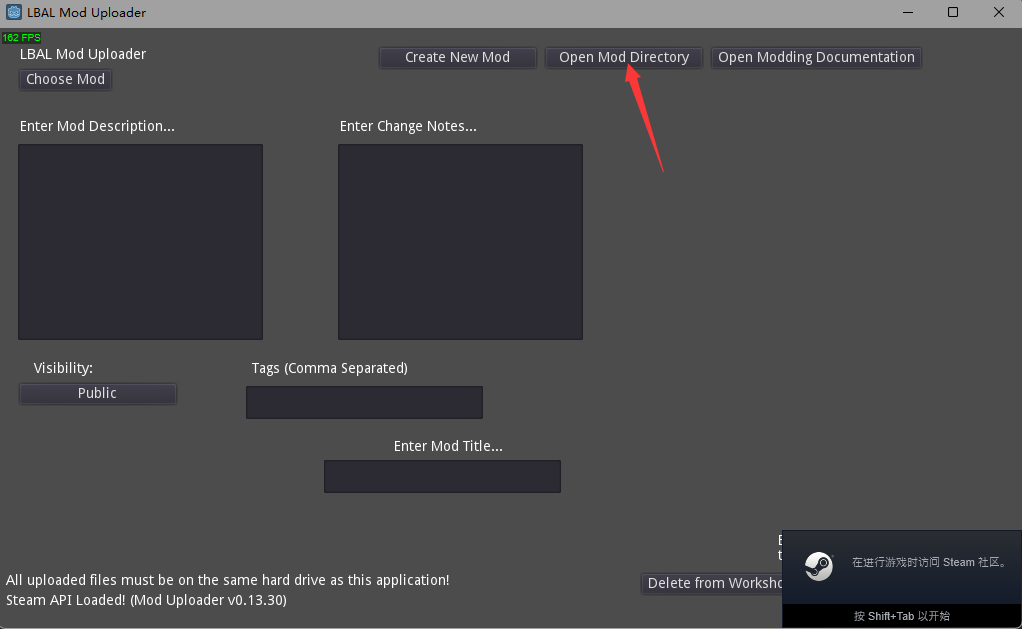1022x629 pixels.
Task: Click the Mod Title input field
Action: pos(443,476)
